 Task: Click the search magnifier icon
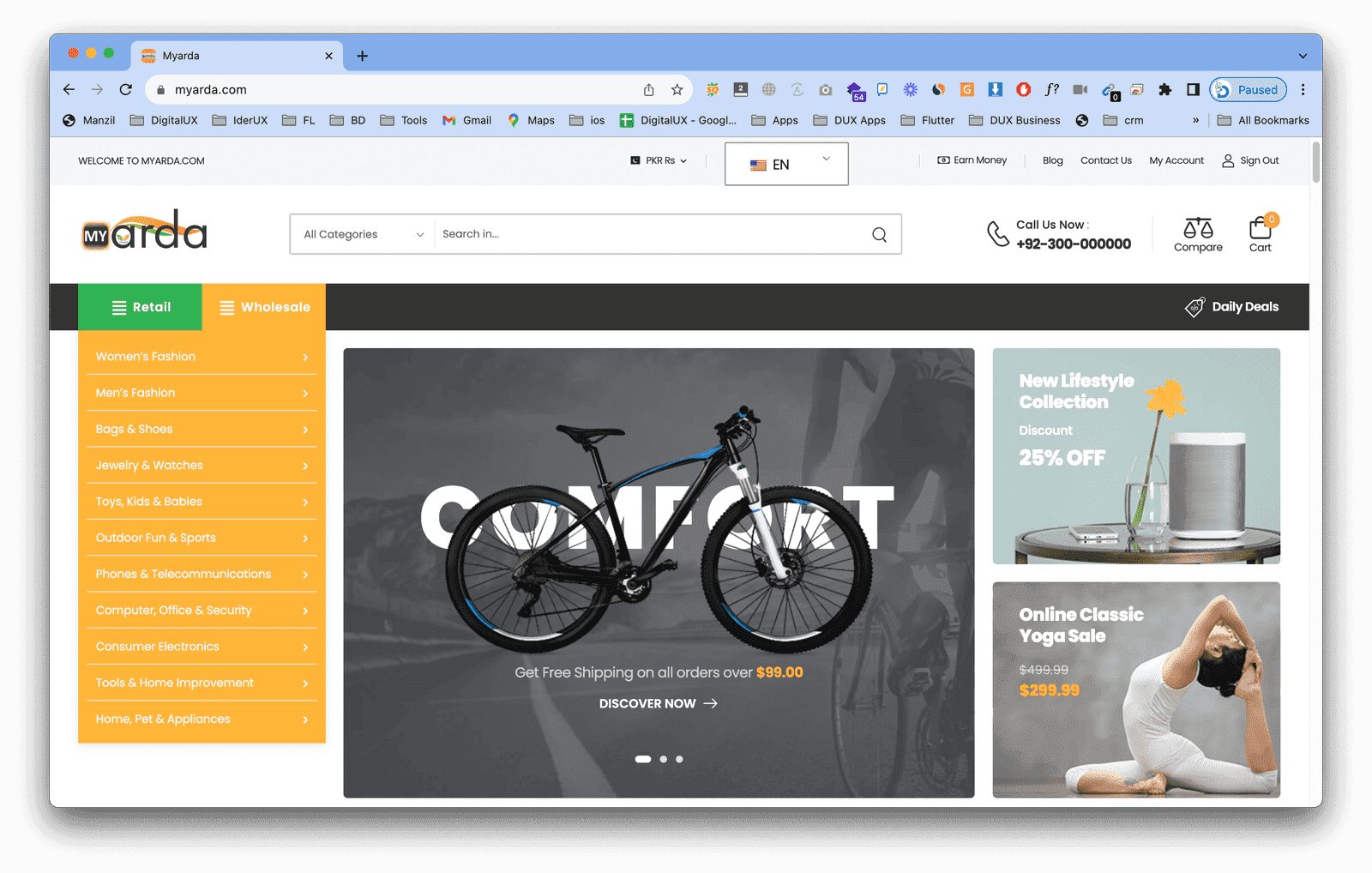[879, 234]
